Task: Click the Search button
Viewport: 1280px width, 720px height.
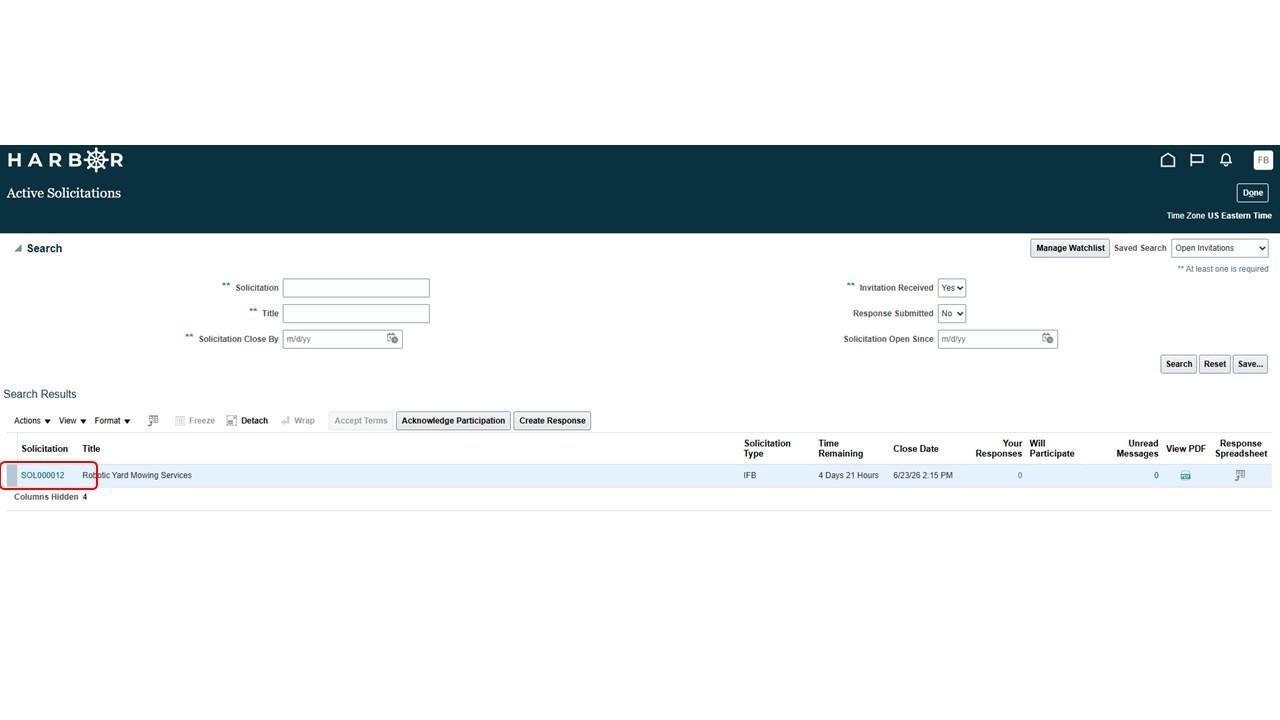Action: click(x=1179, y=364)
